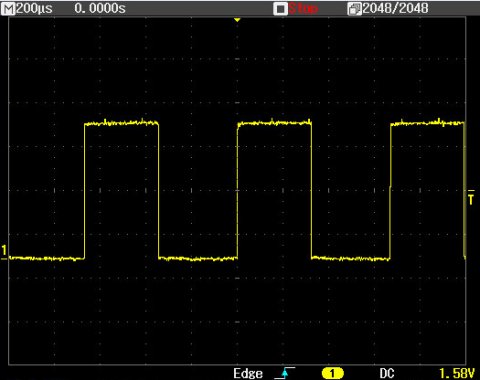
Task: Click the yellow channel 1 source badge
Action: click(332, 373)
